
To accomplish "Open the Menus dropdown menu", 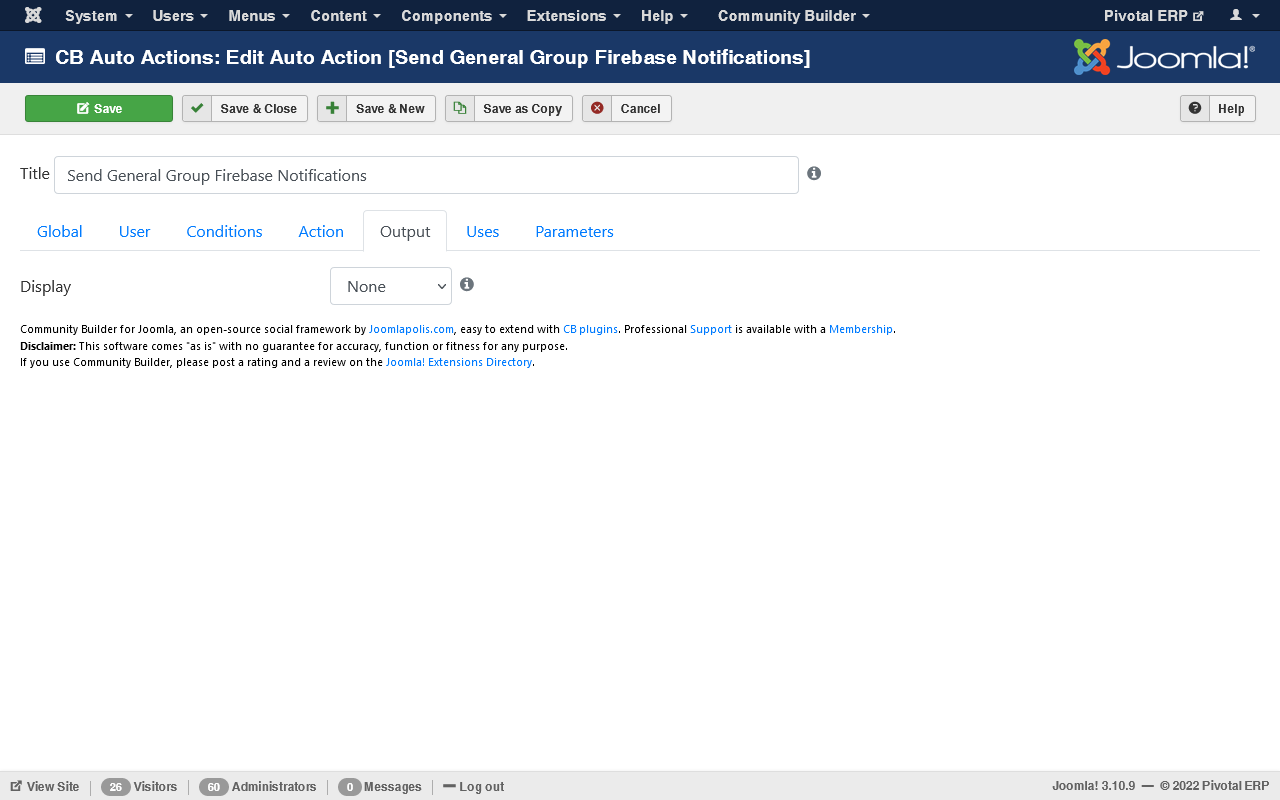I will 259,16.
